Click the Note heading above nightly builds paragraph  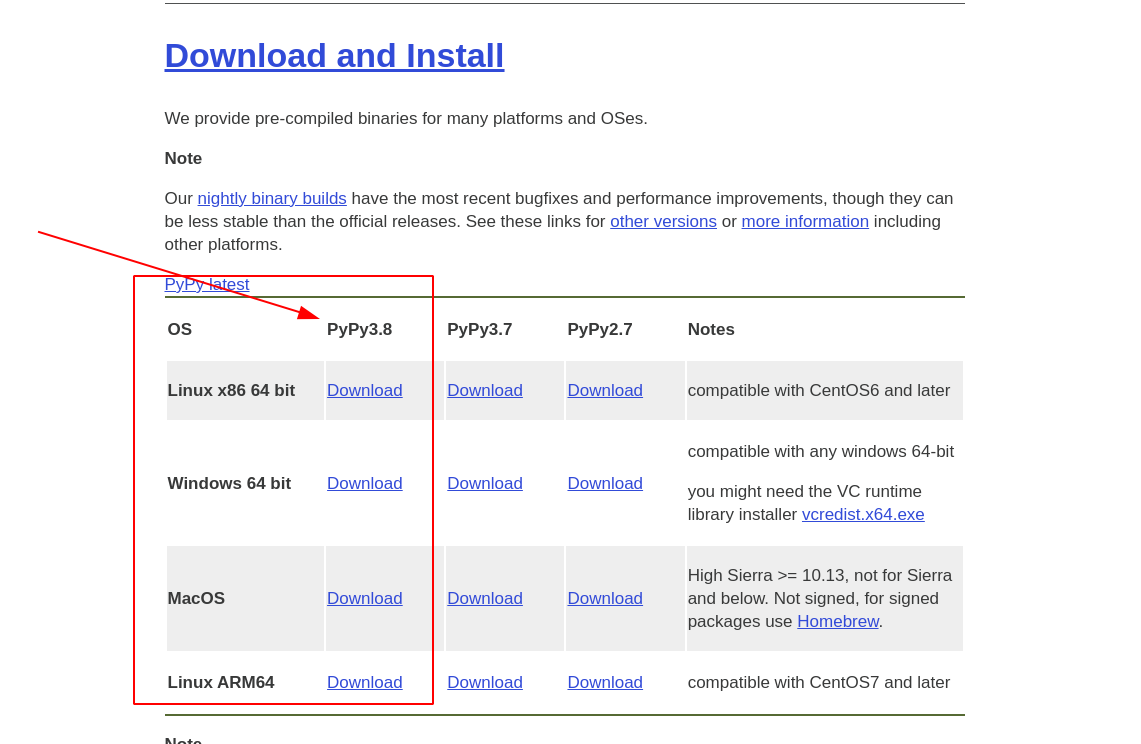point(183,159)
